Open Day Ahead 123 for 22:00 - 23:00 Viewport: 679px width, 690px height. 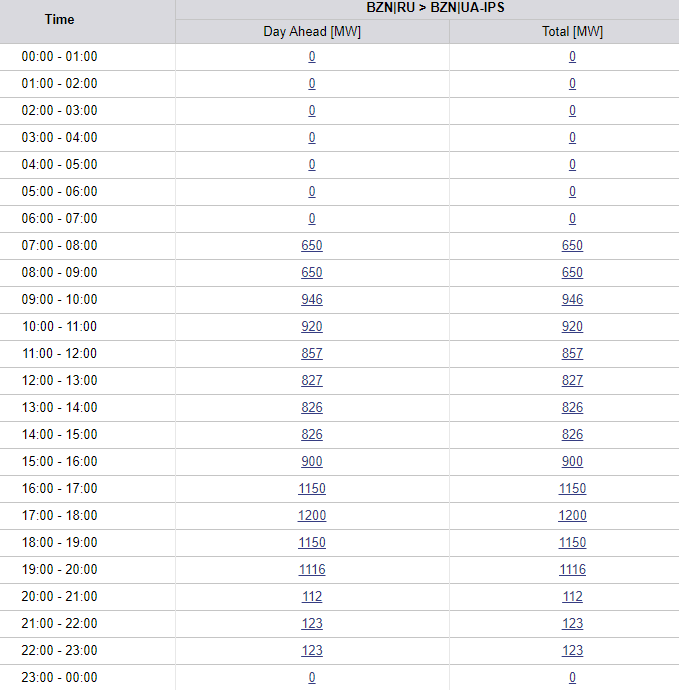point(312,650)
